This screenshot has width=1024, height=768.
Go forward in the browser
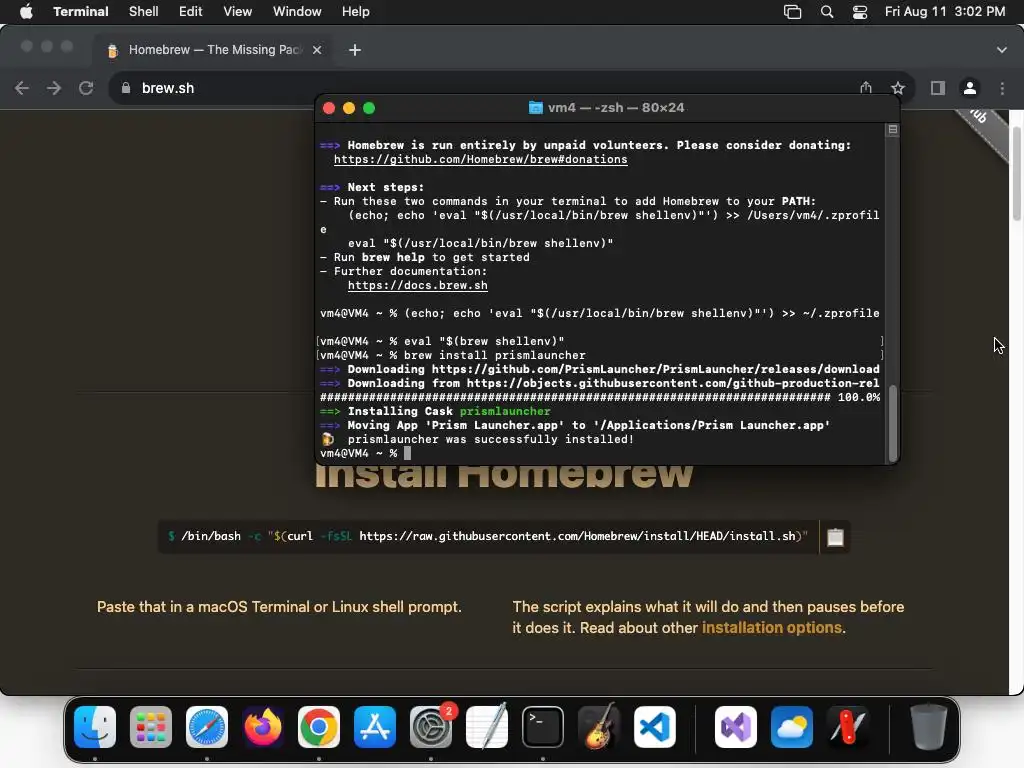[x=54, y=88]
